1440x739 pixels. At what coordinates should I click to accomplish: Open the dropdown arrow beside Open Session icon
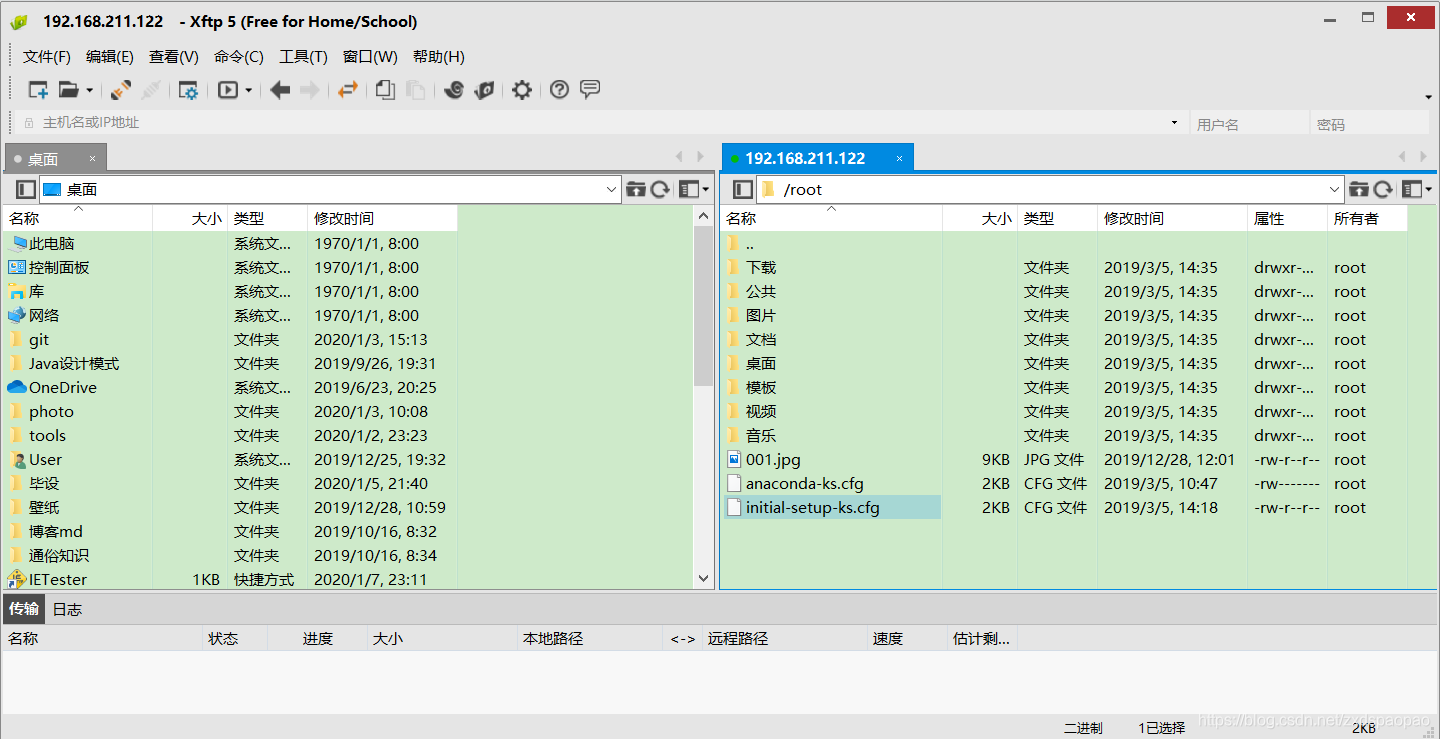click(89, 90)
